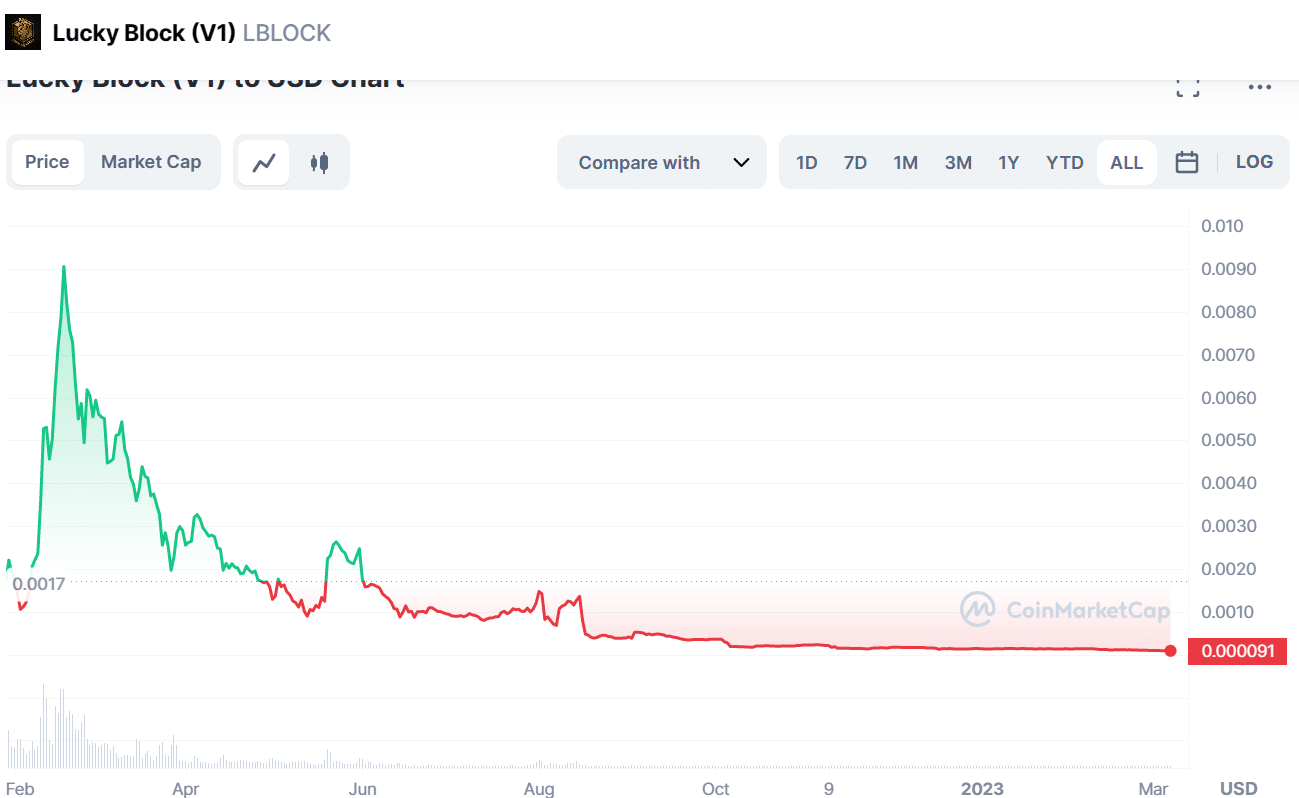1299x798 pixels.
Task: Click the 2023 x-axis label
Action: click(x=982, y=789)
